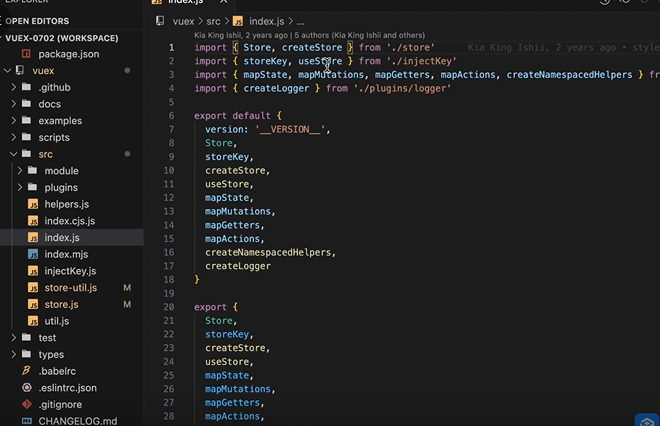Click mapMutations on line 13
The height and width of the screenshot is (426, 660).
(238, 211)
